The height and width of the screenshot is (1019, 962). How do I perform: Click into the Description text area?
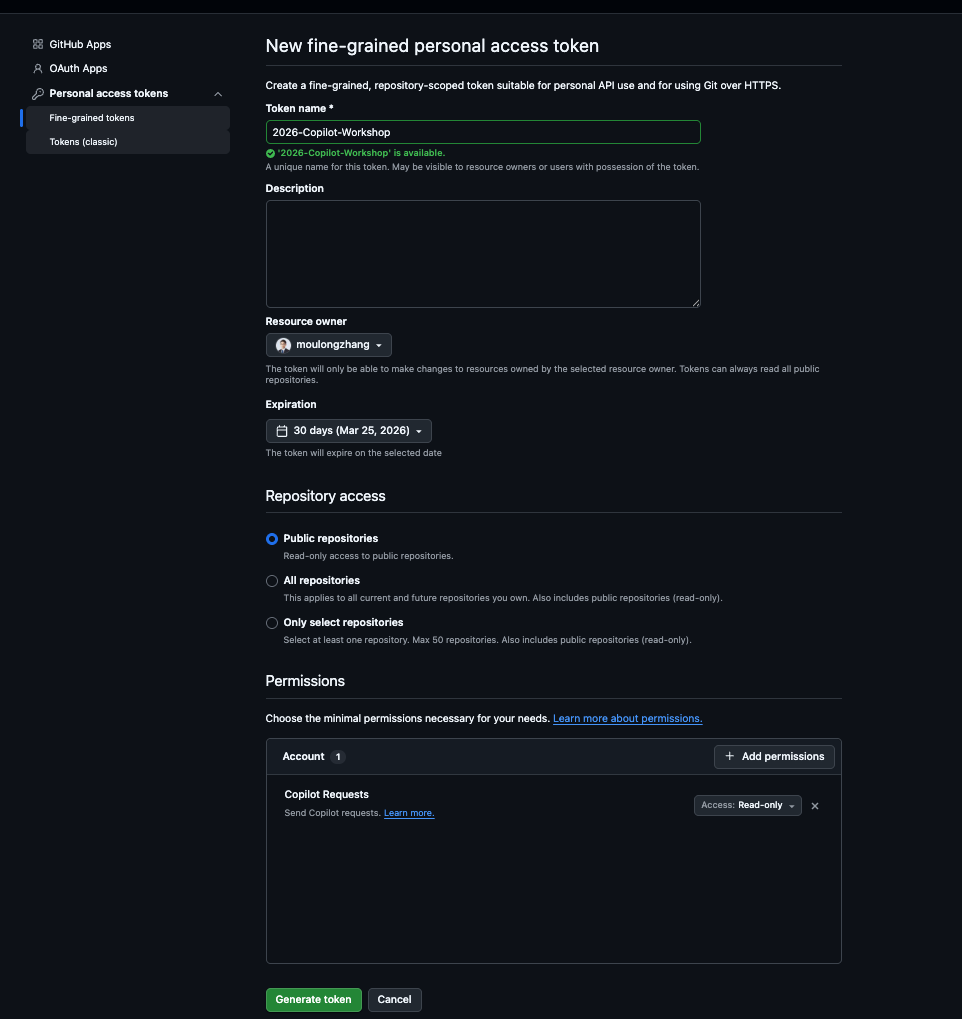click(x=483, y=254)
